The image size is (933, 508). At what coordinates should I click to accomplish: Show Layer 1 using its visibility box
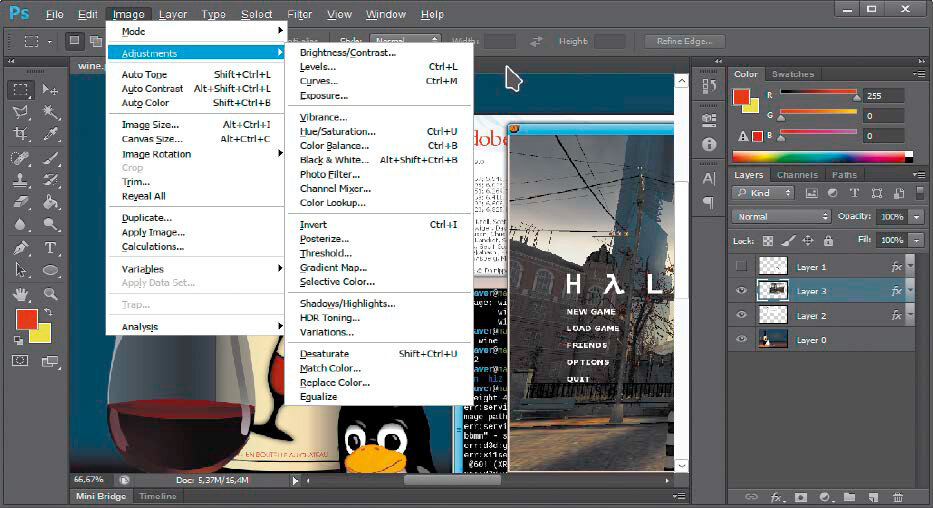741,266
